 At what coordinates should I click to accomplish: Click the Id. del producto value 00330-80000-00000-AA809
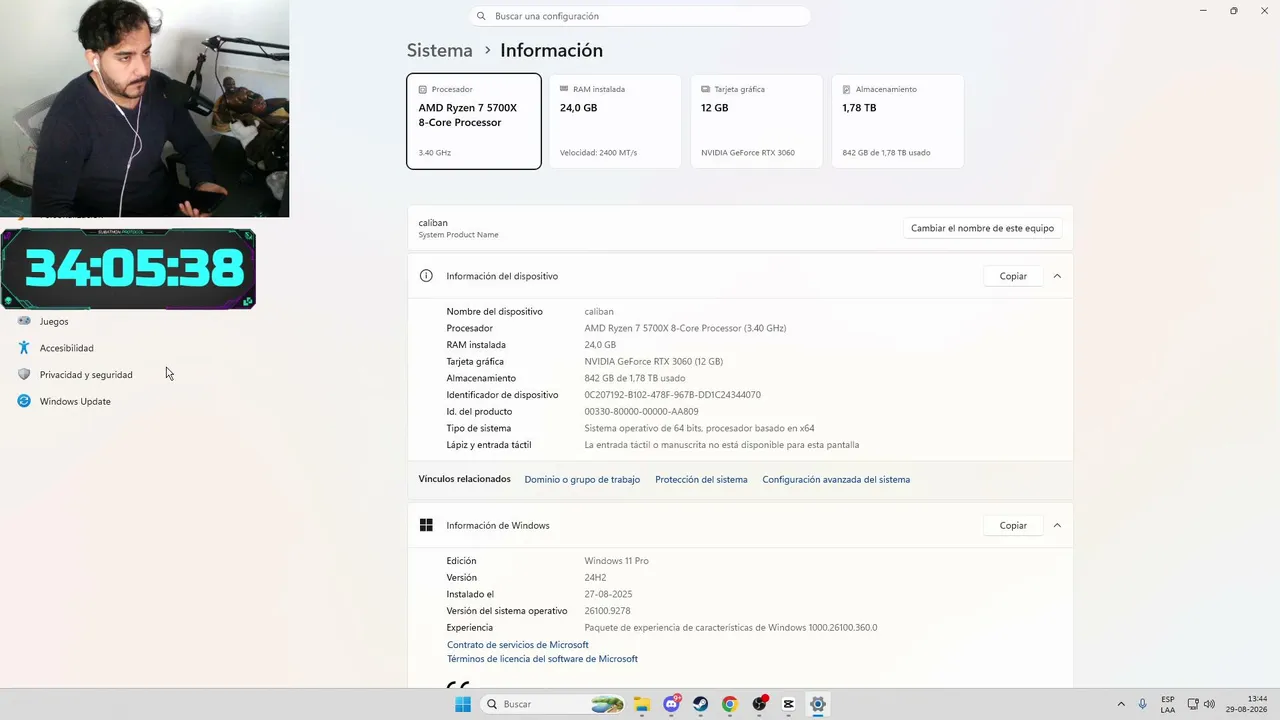641,412
